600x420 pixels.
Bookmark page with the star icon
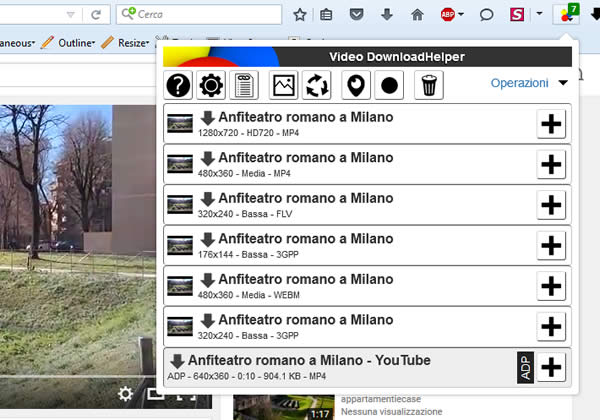[x=300, y=15]
